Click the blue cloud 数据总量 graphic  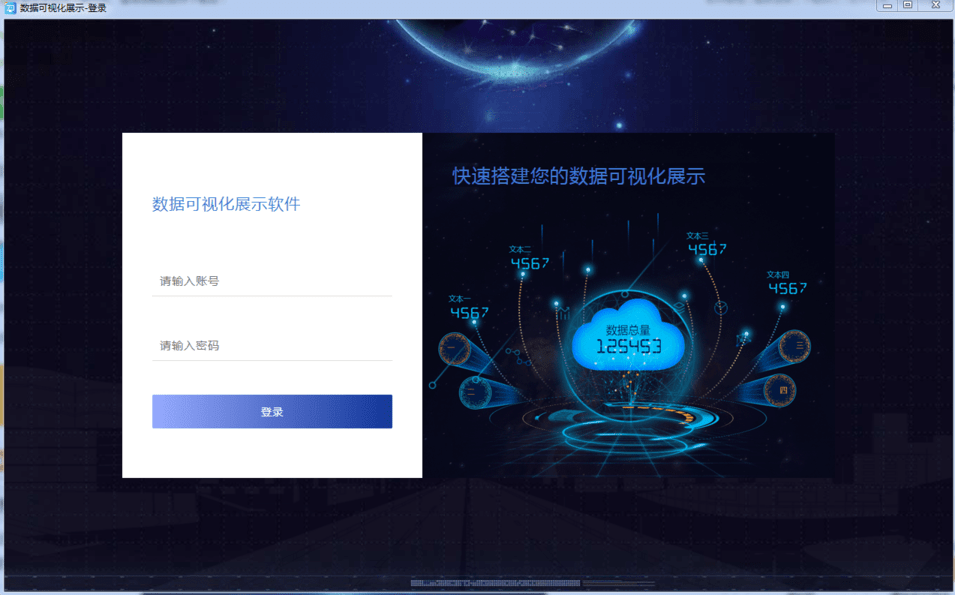(x=628, y=336)
